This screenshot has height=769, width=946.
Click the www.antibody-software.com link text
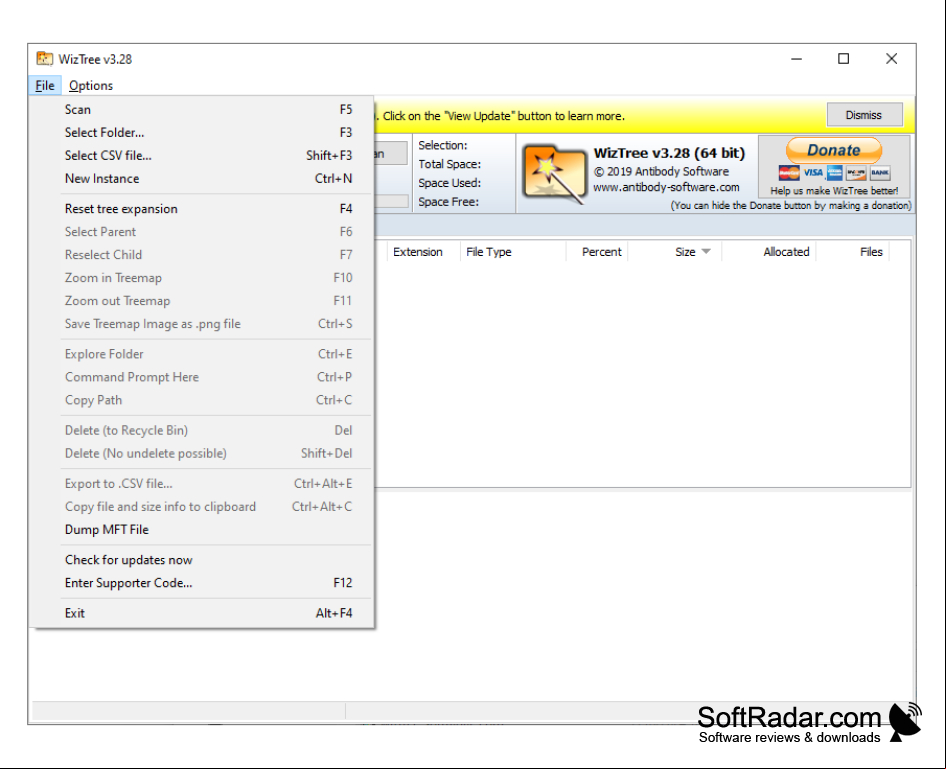click(x=666, y=187)
